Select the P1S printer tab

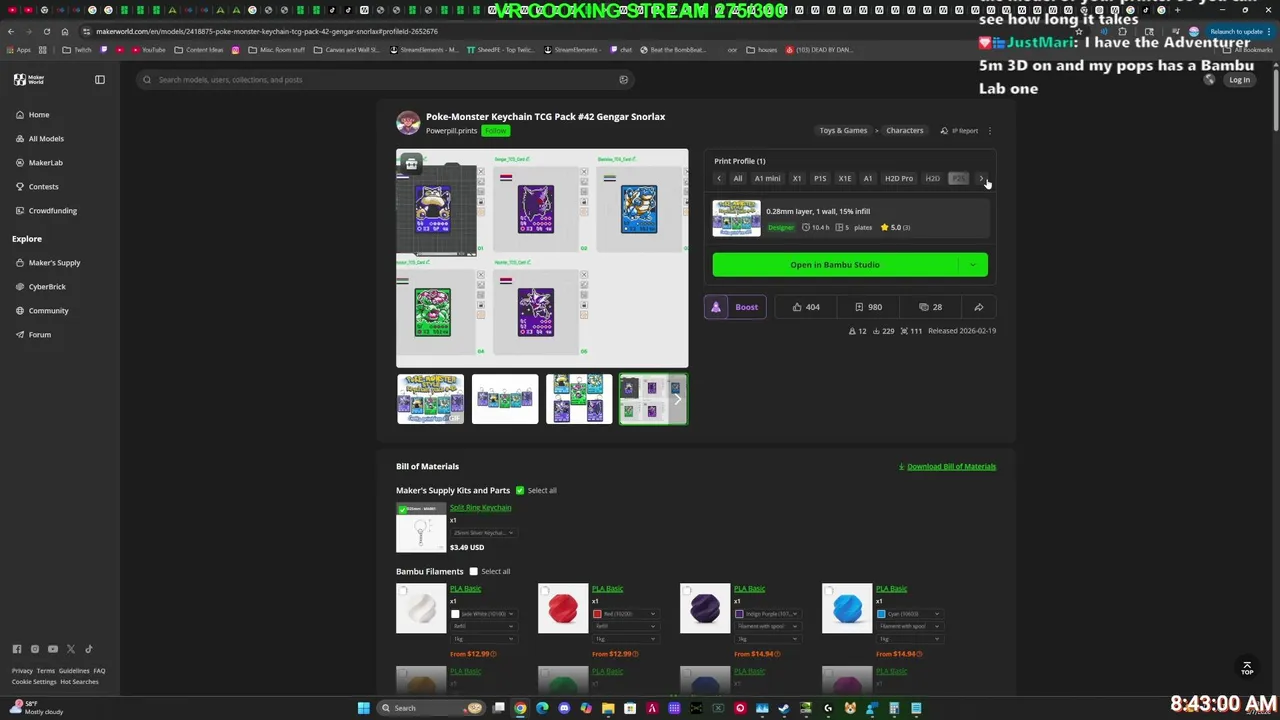[x=820, y=179]
